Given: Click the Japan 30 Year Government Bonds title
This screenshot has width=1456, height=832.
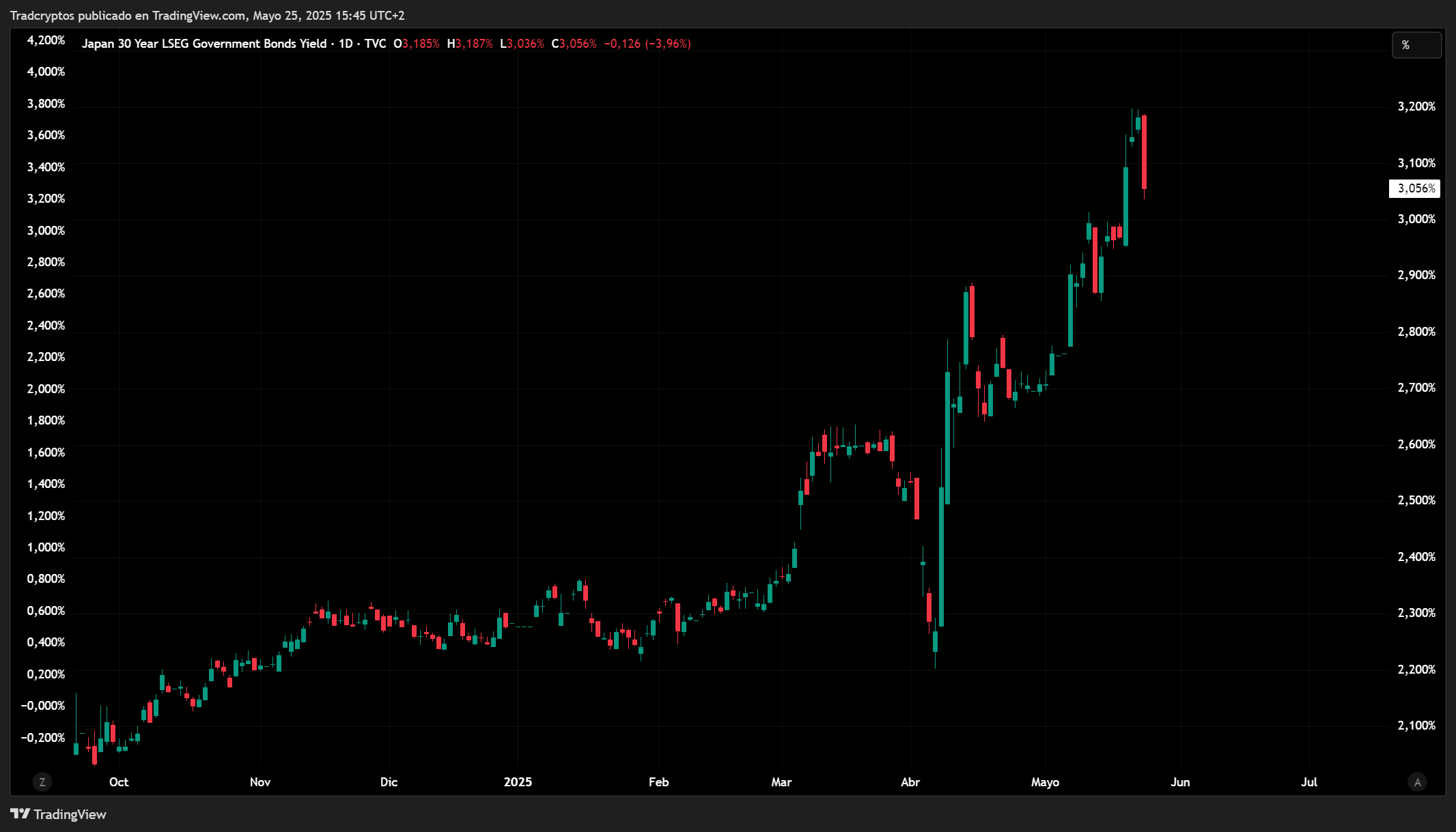Looking at the screenshot, I should click(204, 44).
